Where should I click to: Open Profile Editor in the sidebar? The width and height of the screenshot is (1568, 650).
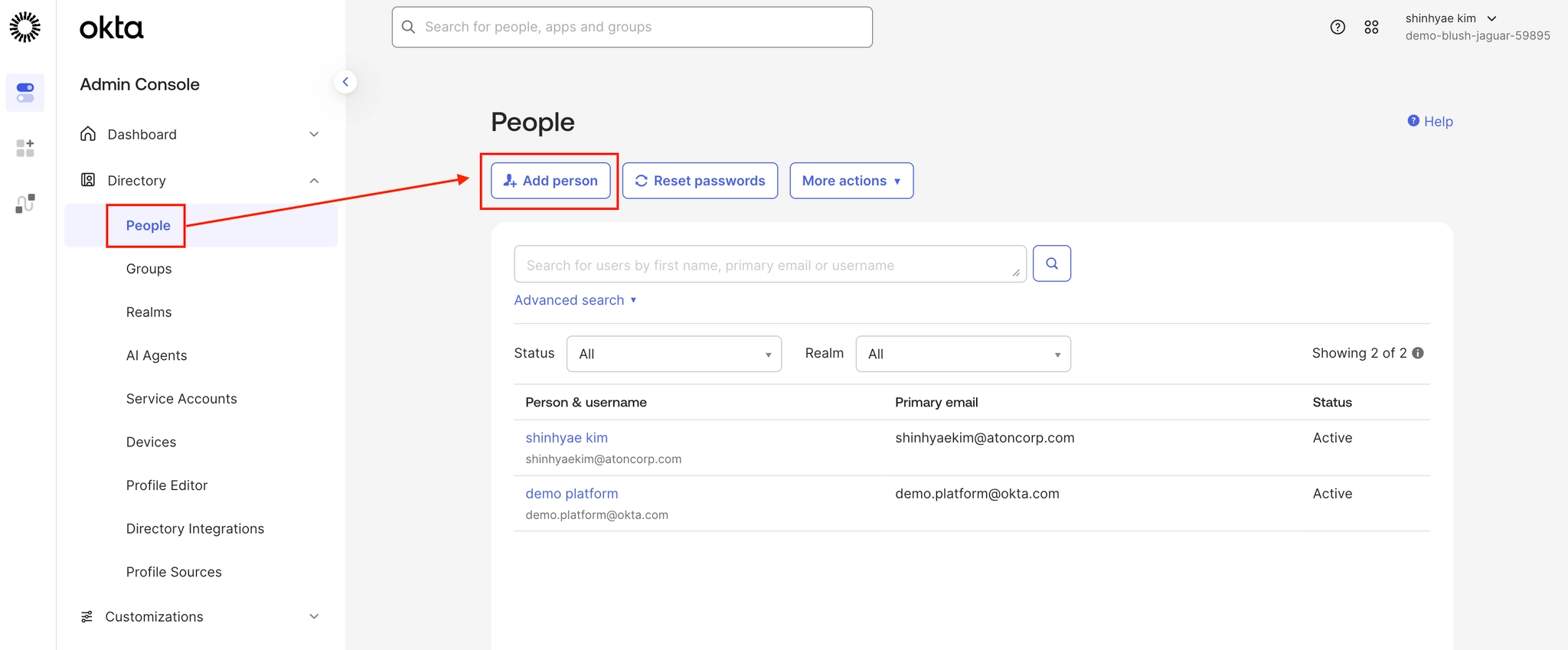[x=167, y=485]
